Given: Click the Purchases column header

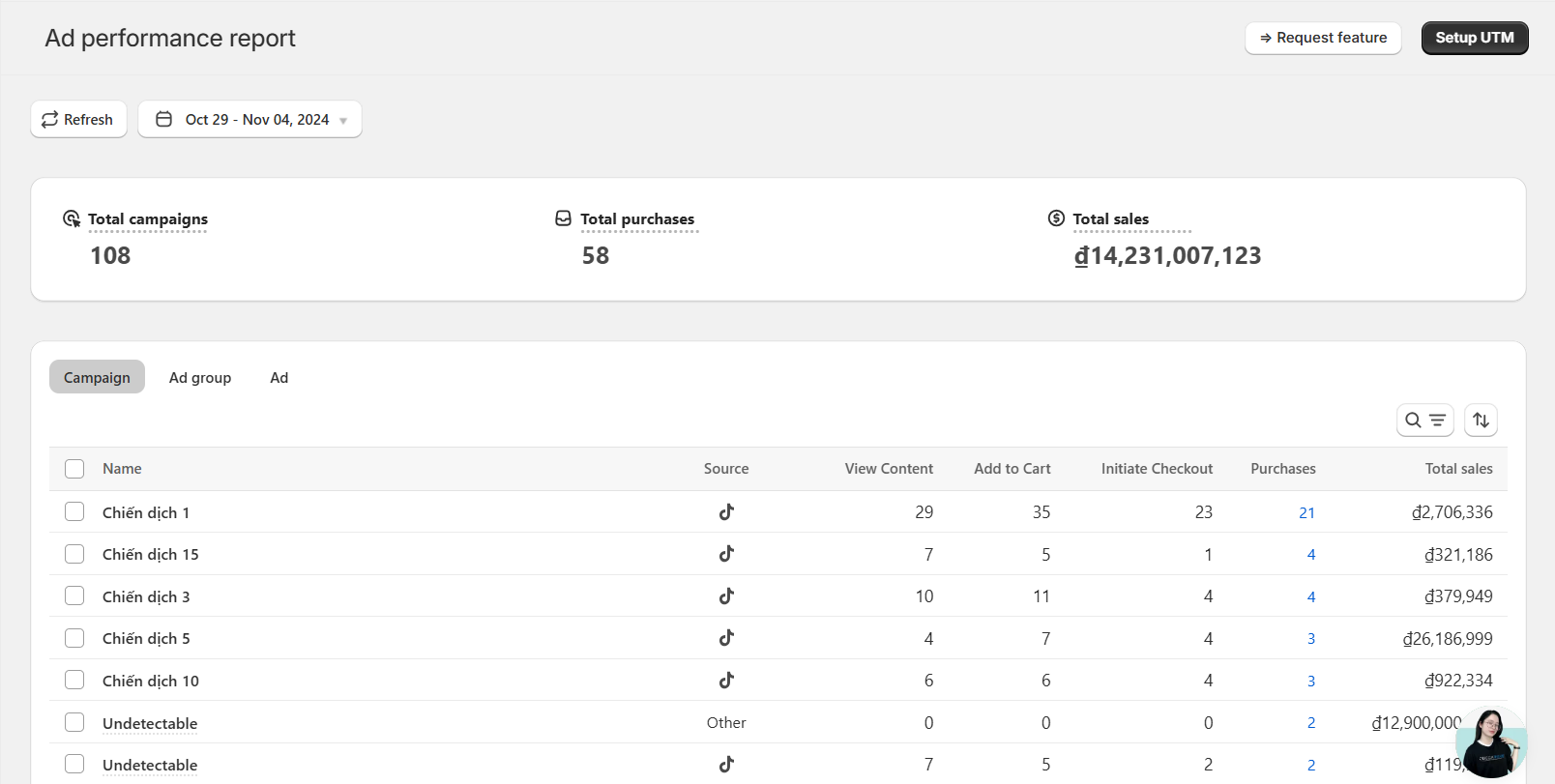Looking at the screenshot, I should pos(1282,469).
